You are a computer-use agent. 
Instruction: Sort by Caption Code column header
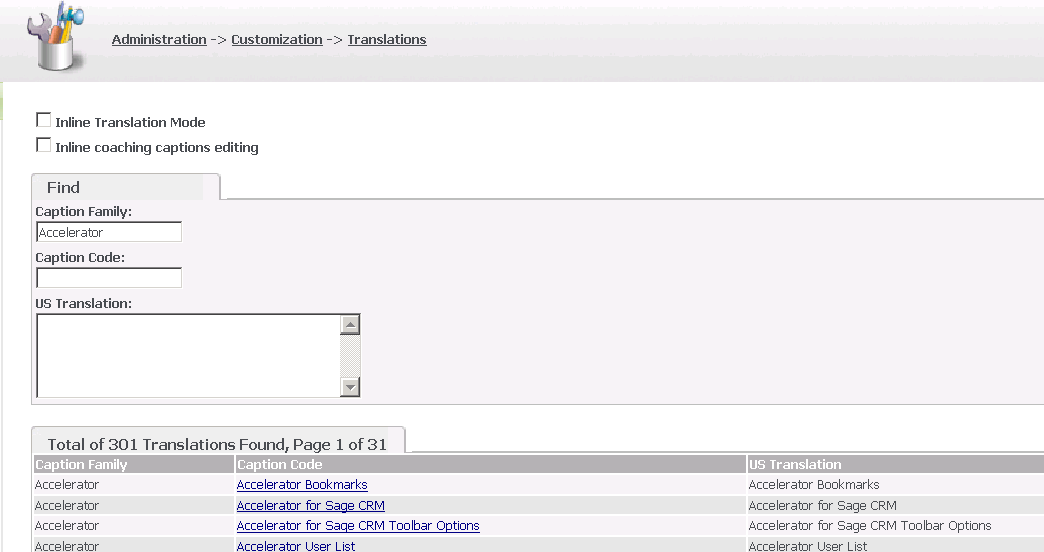pyautogui.click(x=491, y=464)
